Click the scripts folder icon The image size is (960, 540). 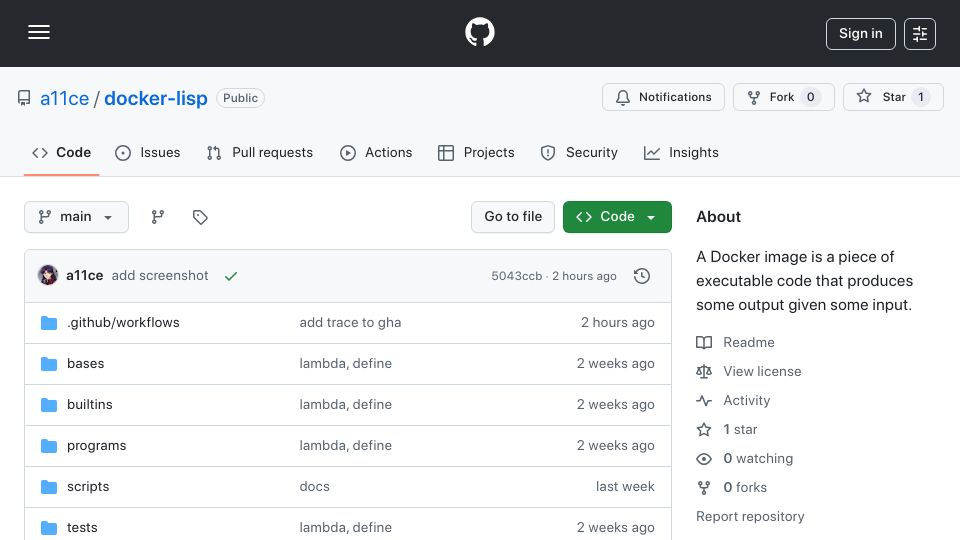[x=49, y=487]
